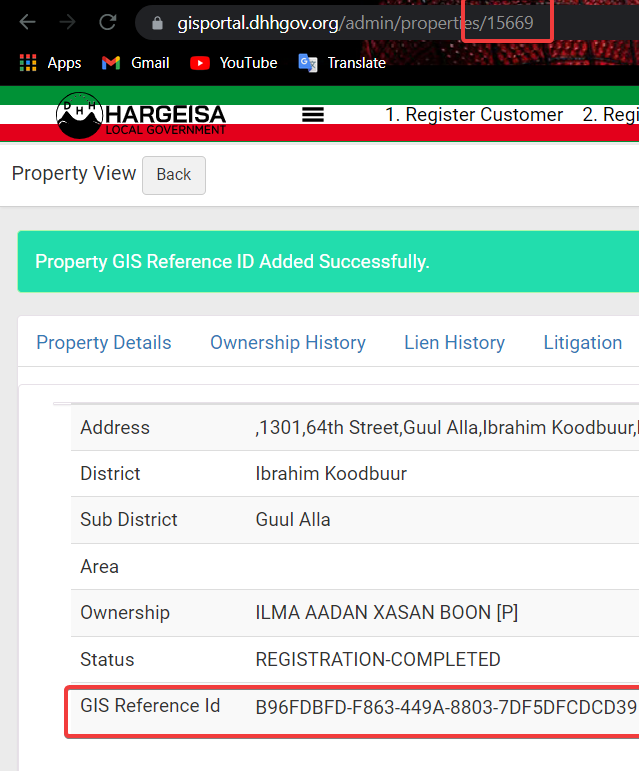Switch to the Property Details tab
This screenshot has width=639, height=771.
coord(104,342)
